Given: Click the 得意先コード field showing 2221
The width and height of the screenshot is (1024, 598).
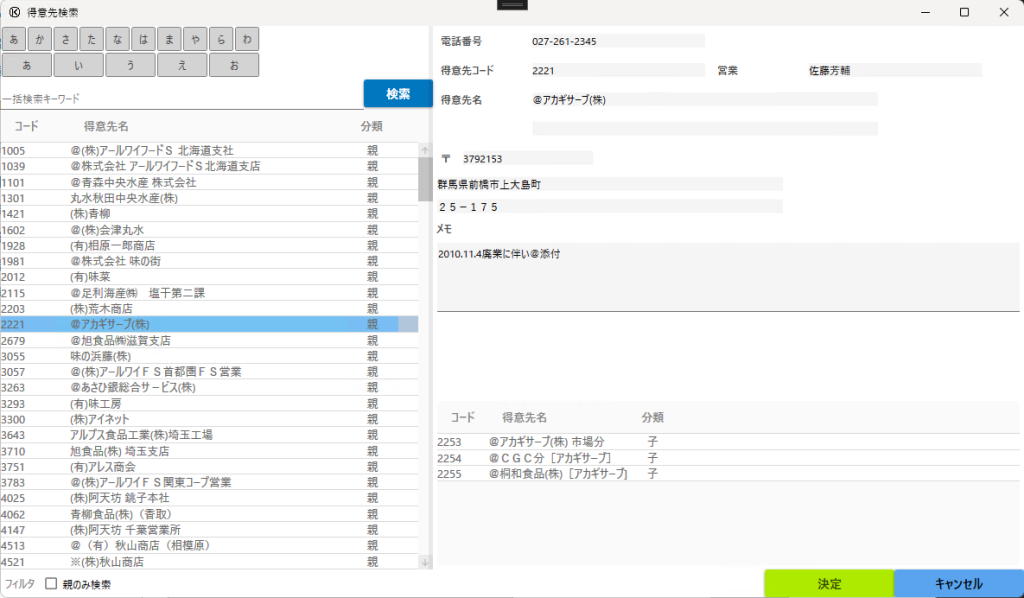Looking at the screenshot, I should [618, 71].
